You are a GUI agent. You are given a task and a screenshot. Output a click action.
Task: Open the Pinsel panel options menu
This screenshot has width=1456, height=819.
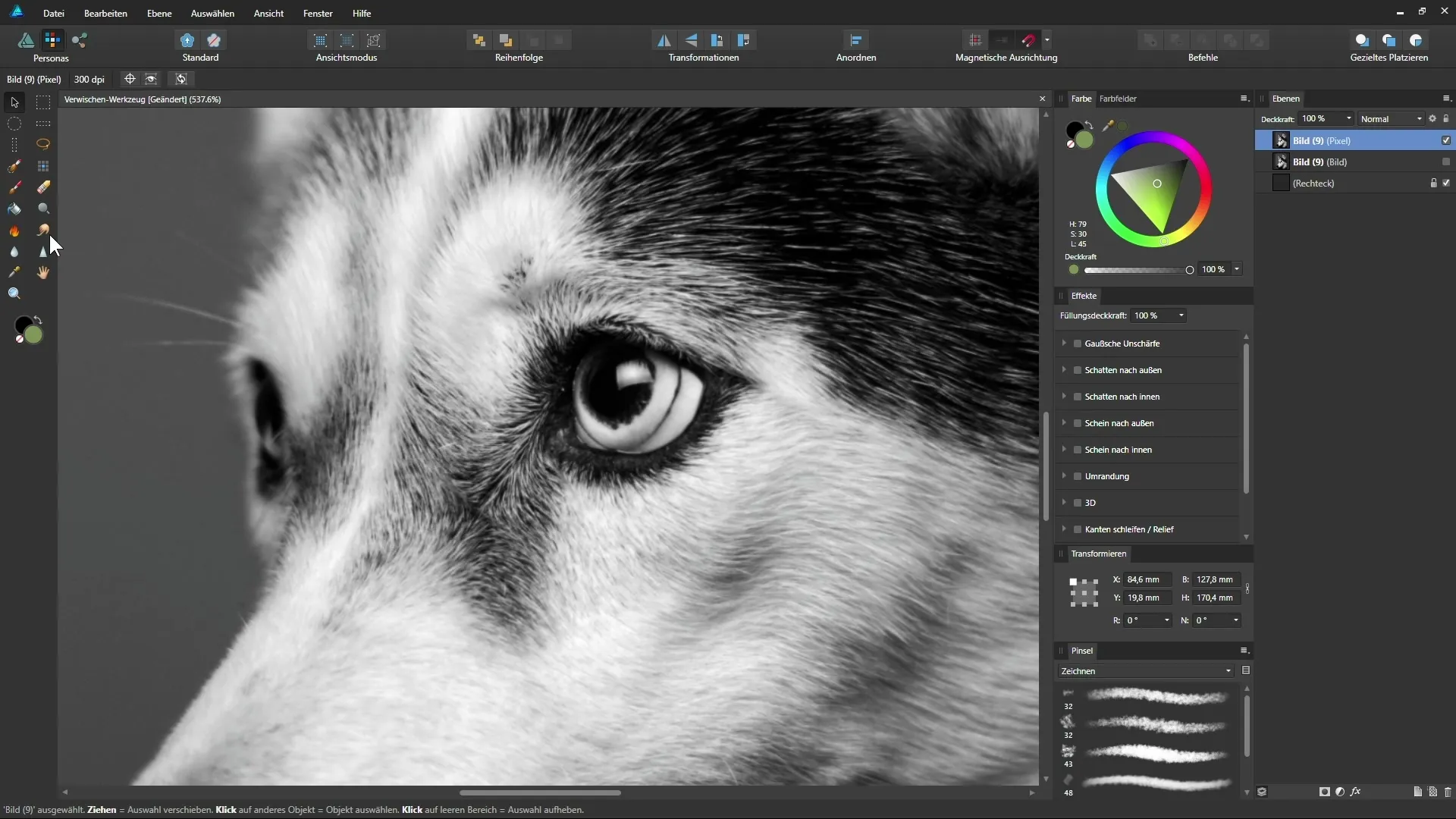point(1244,651)
